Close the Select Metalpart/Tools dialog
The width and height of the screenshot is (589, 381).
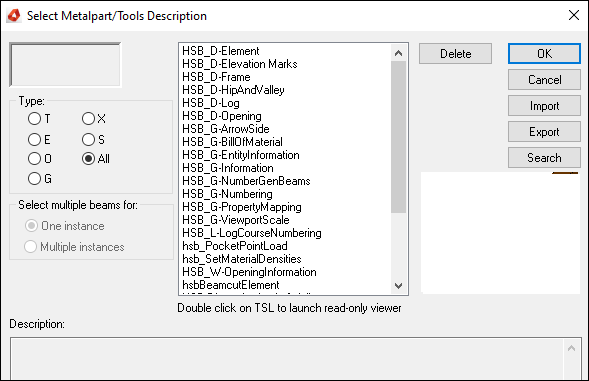click(x=574, y=15)
